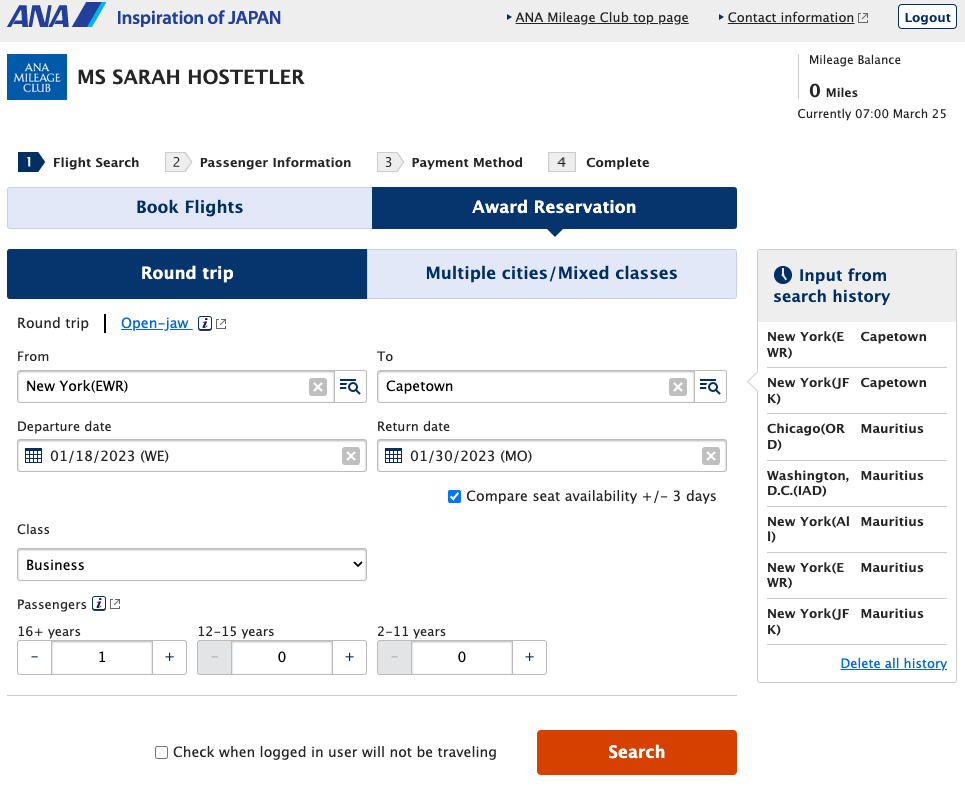Open airport search for the From field

click(350, 387)
